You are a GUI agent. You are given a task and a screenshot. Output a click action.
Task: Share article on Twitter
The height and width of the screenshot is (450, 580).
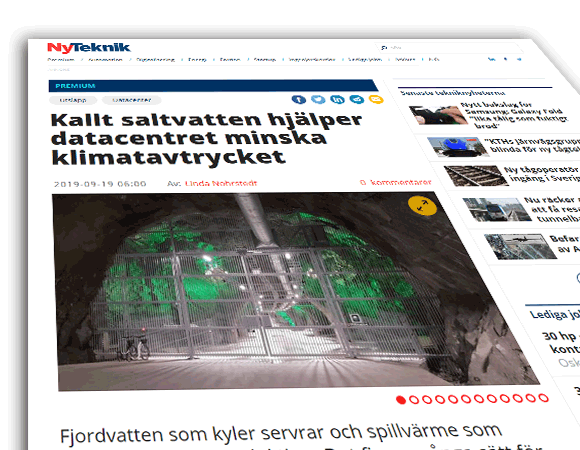coord(318,99)
